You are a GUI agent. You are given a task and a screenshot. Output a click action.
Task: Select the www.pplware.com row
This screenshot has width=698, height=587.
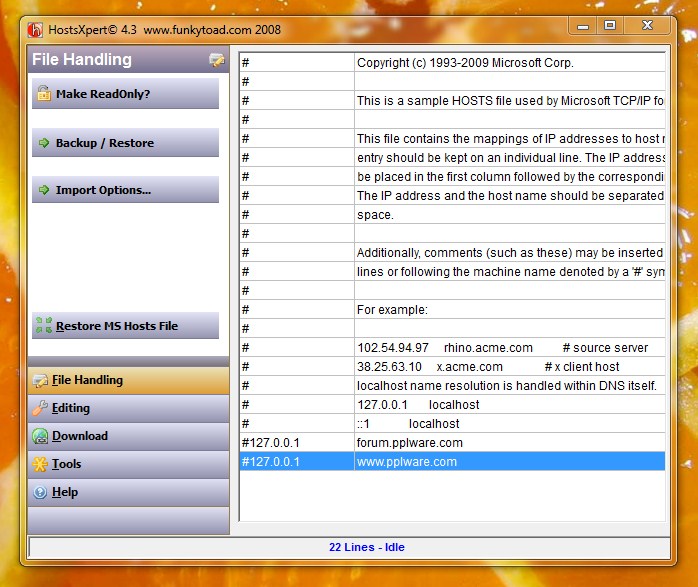pos(452,462)
